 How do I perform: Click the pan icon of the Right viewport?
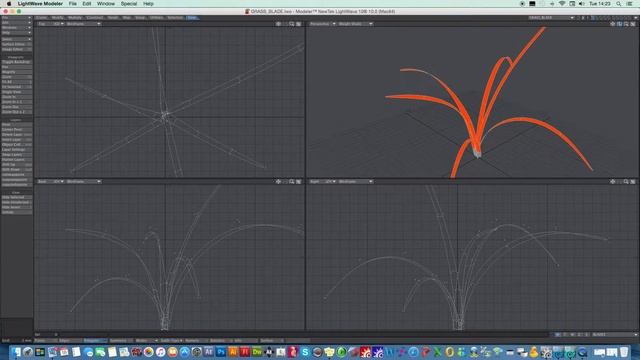tap(613, 182)
